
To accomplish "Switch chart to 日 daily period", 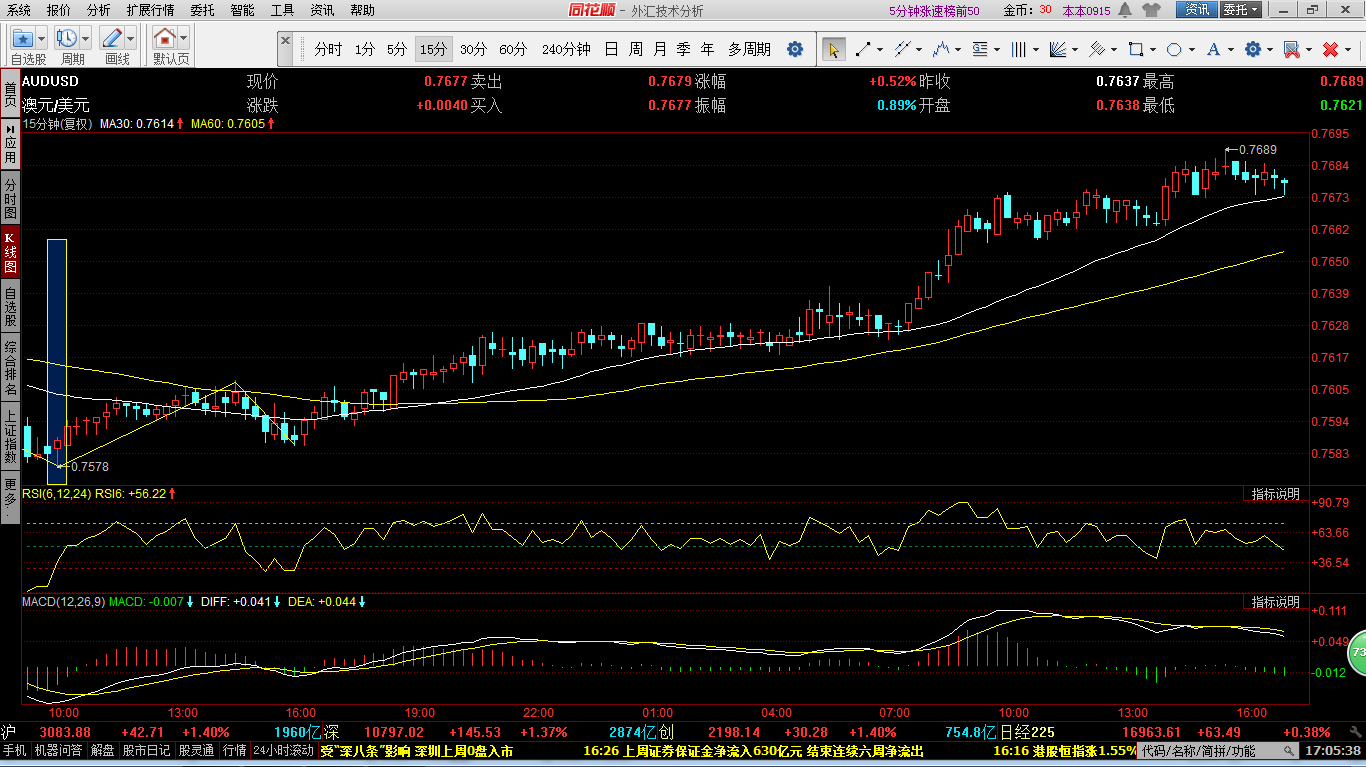I will pyautogui.click(x=611, y=49).
